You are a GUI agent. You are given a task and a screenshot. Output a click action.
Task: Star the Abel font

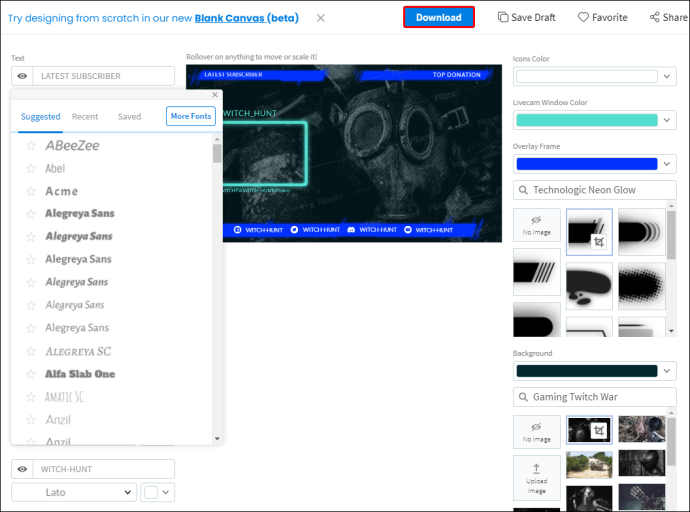tap(31, 168)
